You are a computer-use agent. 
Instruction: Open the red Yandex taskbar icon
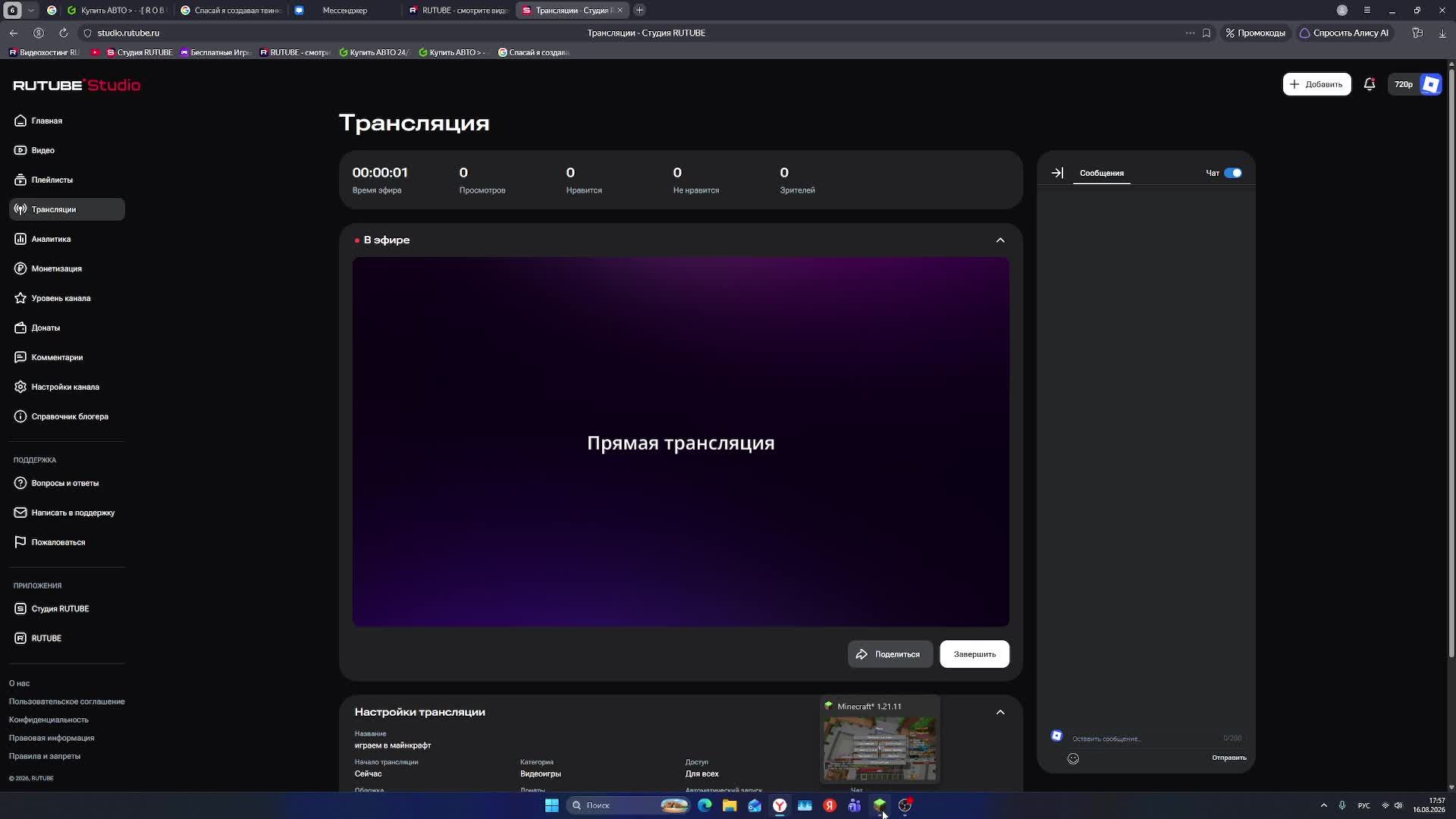pyautogui.click(x=830, y=805)
